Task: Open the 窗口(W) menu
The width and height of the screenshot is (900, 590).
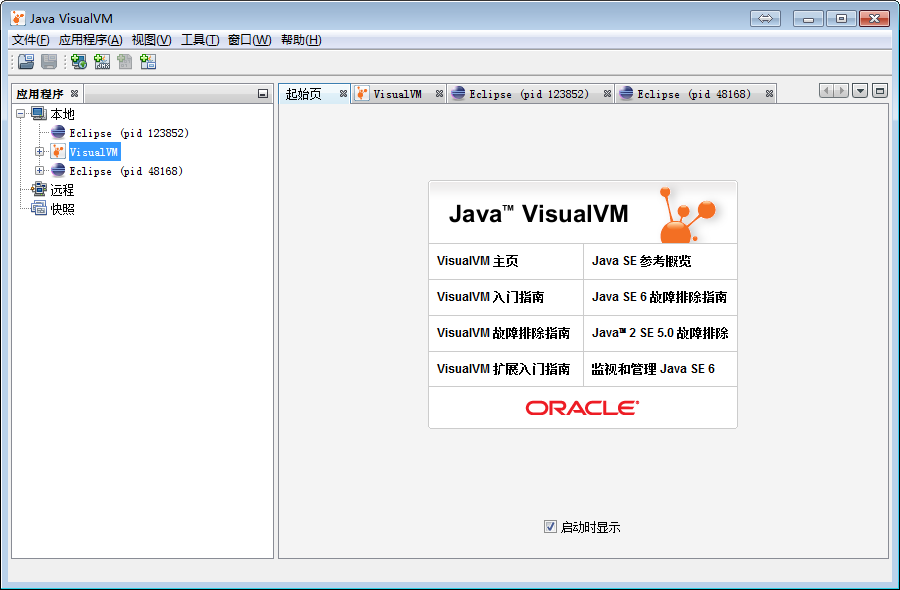Action: pyautogui.click(x=250, y=40)
